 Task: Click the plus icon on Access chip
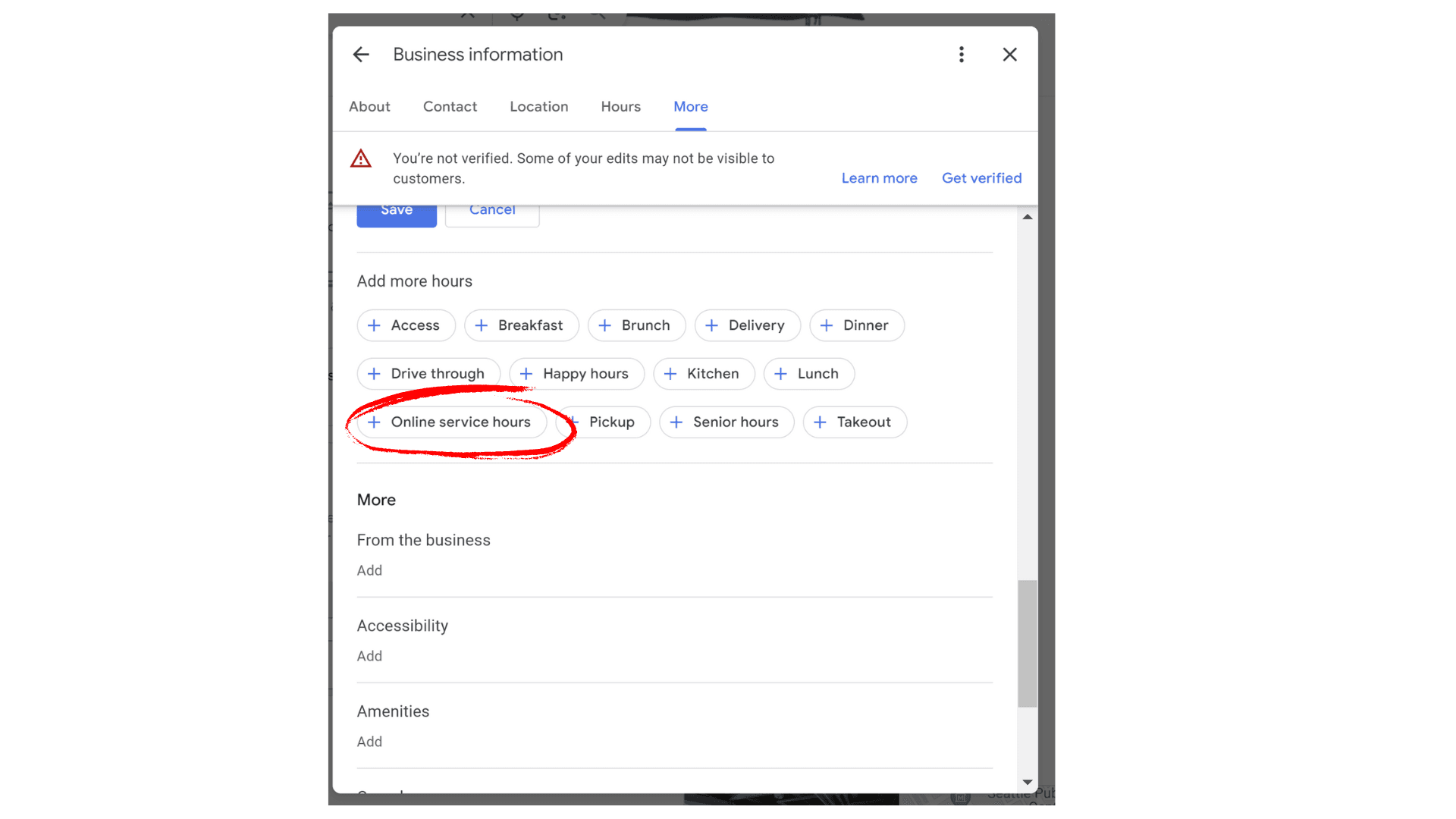pyautogui.click(x=374, y=325)
